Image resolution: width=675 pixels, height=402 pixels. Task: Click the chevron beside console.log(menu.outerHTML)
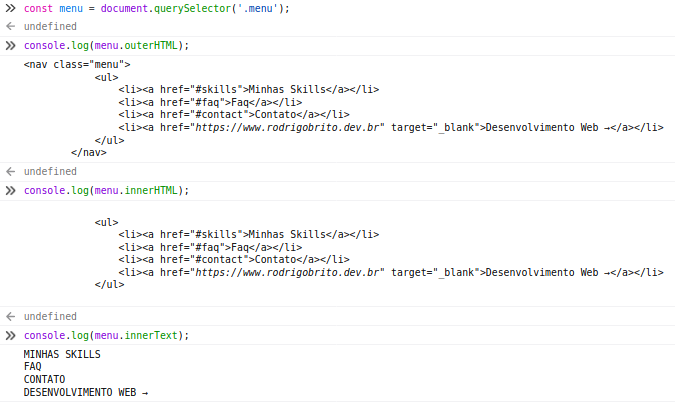9,46
